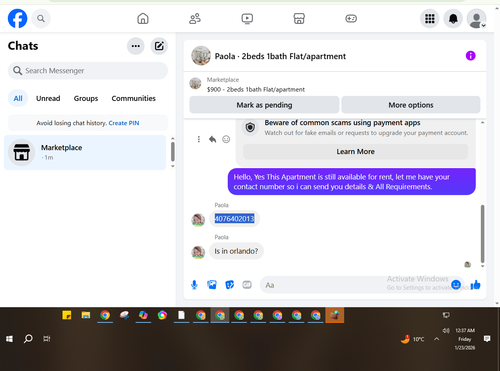
Task: Open the Video (Watch) icon
Action: point(247,18)
